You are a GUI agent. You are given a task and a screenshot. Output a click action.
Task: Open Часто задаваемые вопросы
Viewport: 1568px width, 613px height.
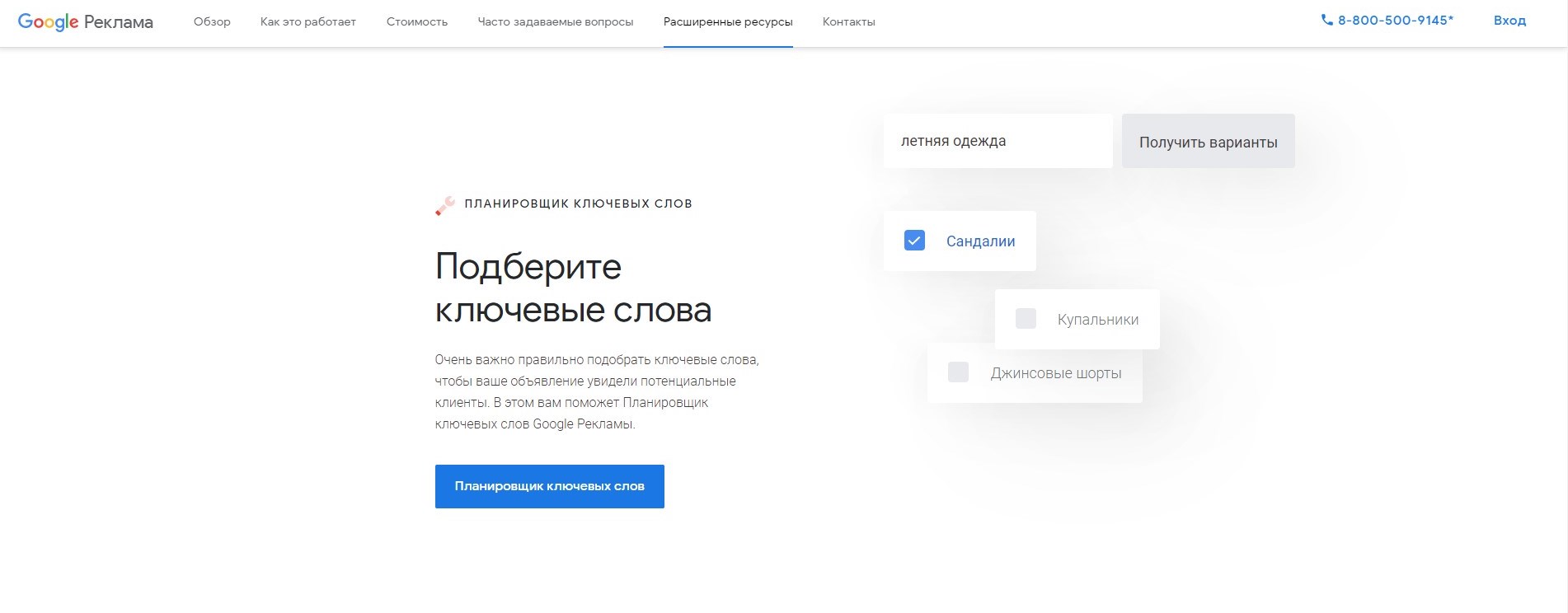pyautogui.click(x=556, y=22)
